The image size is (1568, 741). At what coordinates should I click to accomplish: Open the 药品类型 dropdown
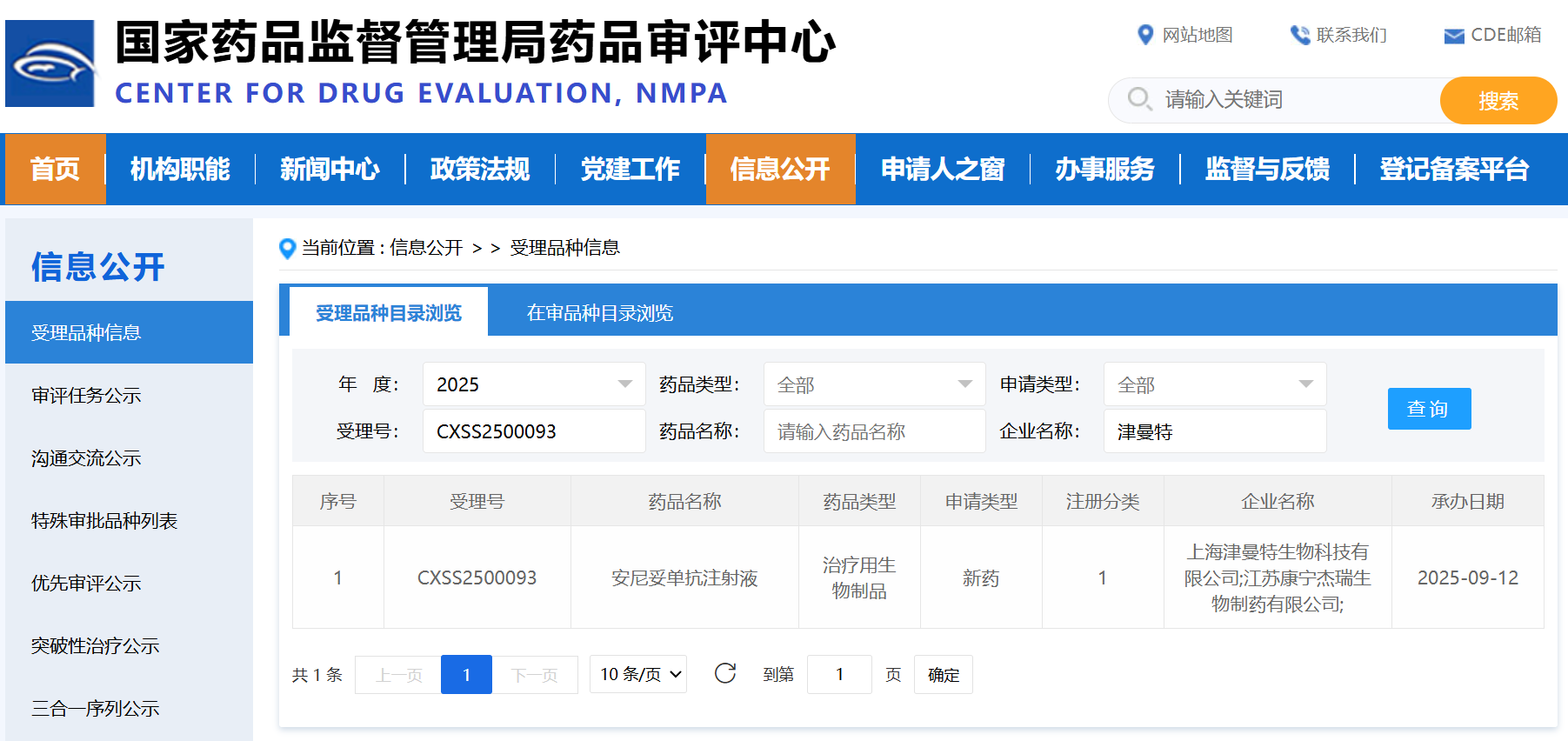point(874,384)
